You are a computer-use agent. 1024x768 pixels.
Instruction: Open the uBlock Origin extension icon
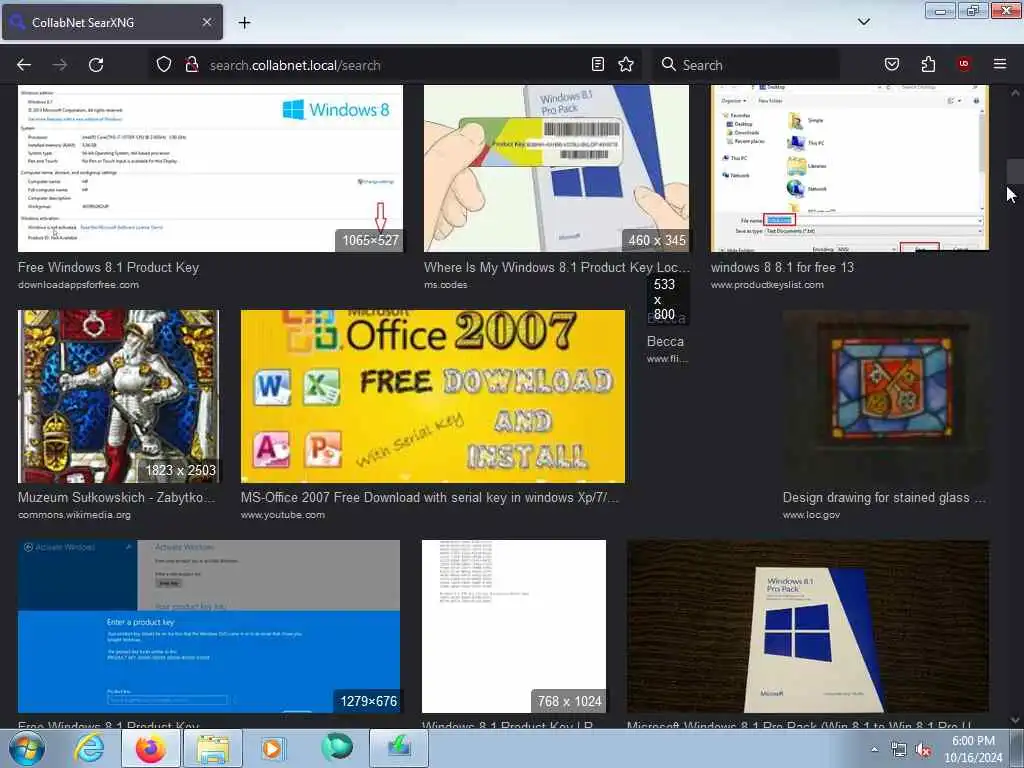click(x=964, y=64)
